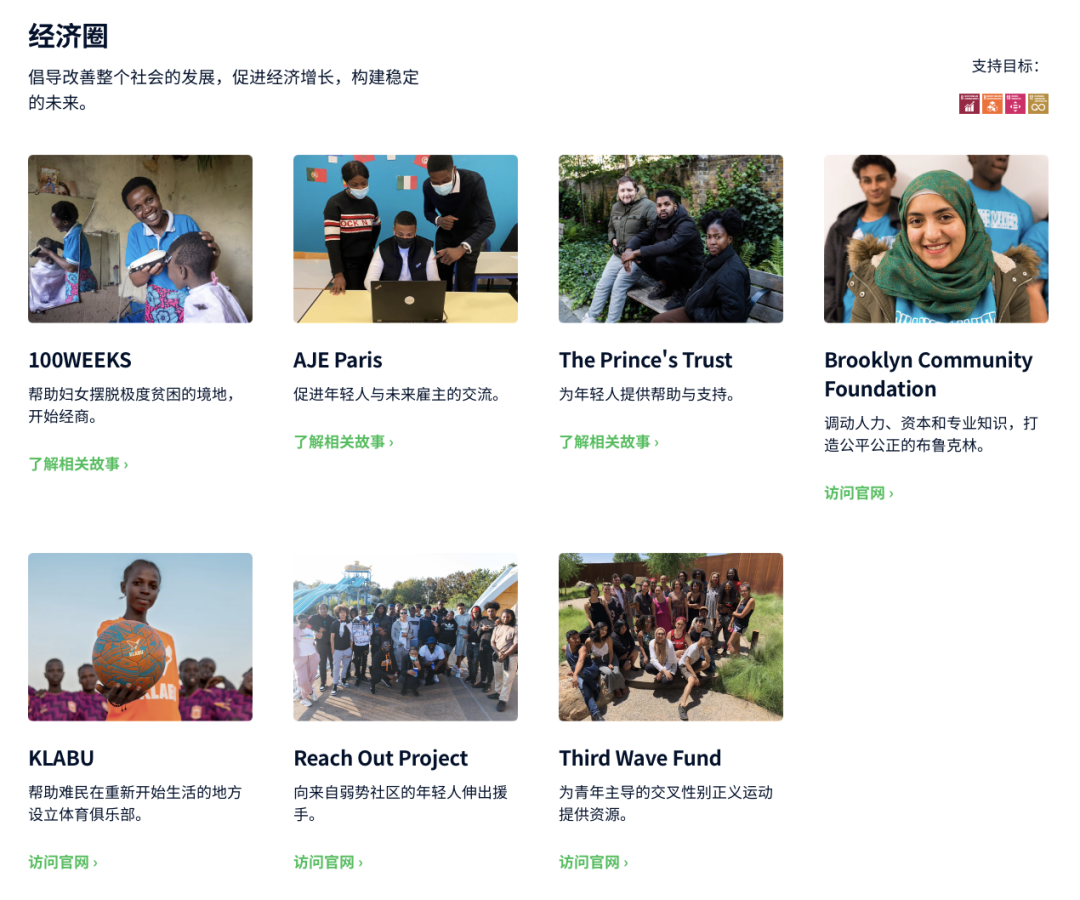
Task: Click the KLABU heading text
Action: coord(61,758)
